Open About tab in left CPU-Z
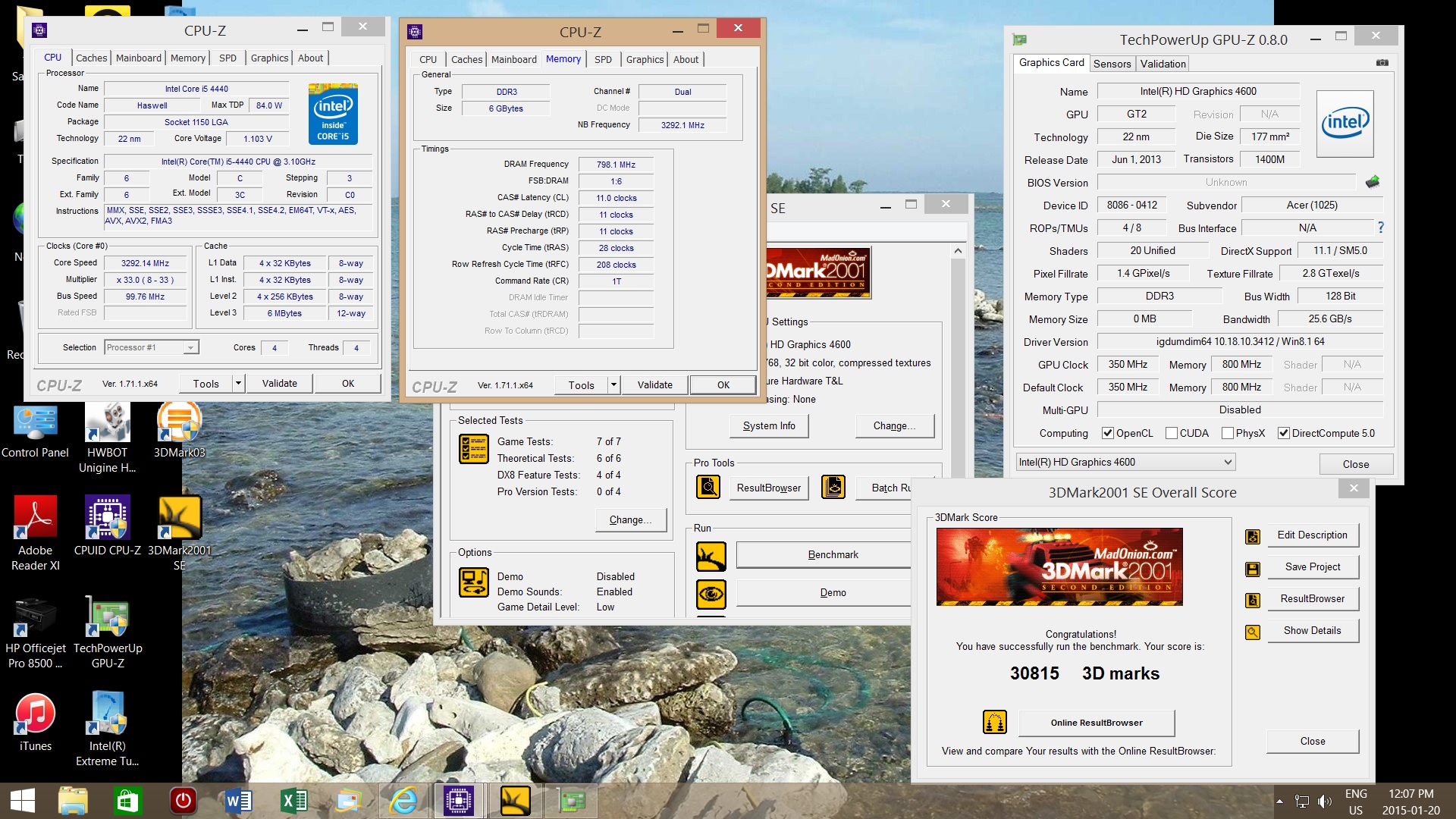 click(x=310, y=58)
